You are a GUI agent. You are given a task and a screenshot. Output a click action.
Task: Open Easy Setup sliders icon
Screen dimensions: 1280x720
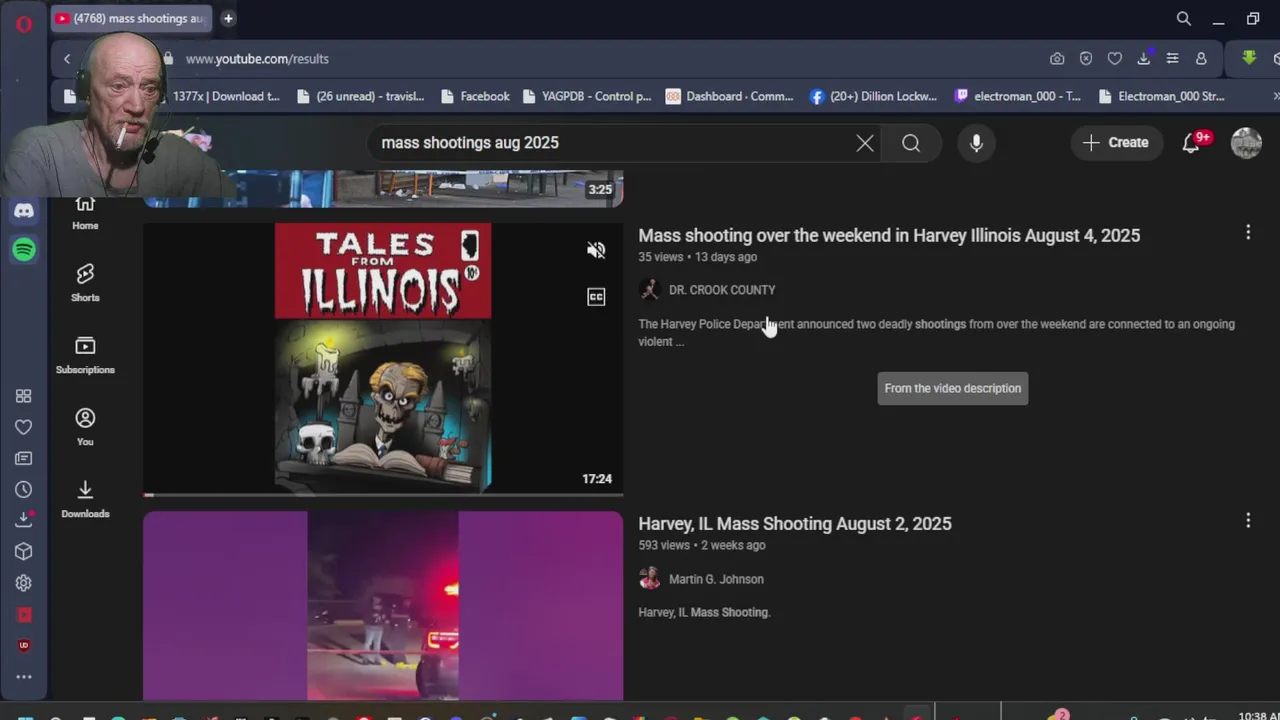(x=1173, y=59)
